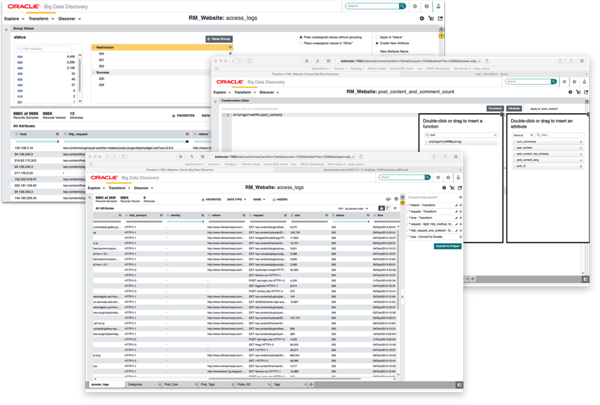Open the Discover menu in the middle window
The image size is (600, 405).
pos(269,92)
